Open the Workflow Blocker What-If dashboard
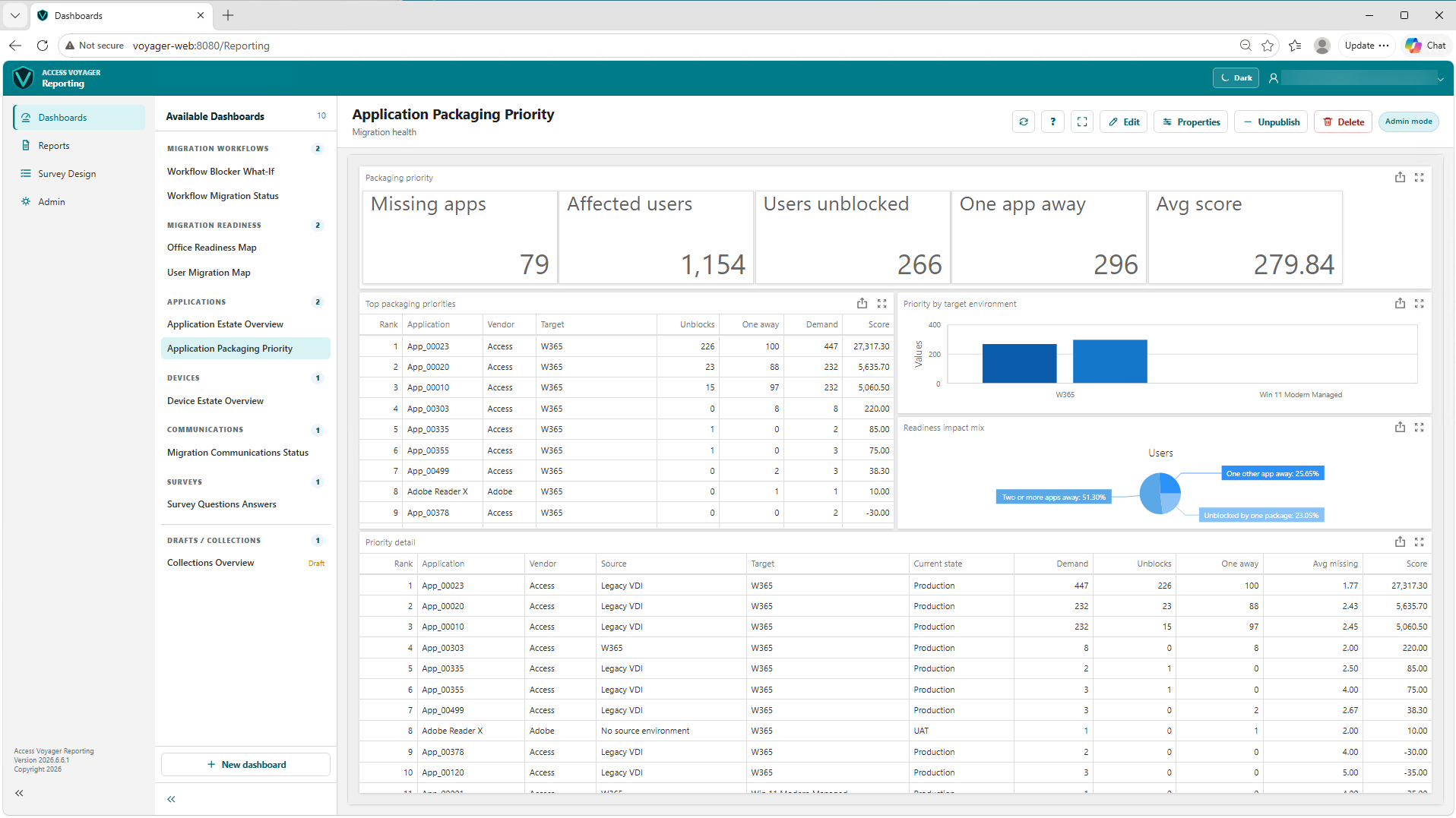Image resolution: width=1456 pixels, height=818 pixels. coord(245,172)
